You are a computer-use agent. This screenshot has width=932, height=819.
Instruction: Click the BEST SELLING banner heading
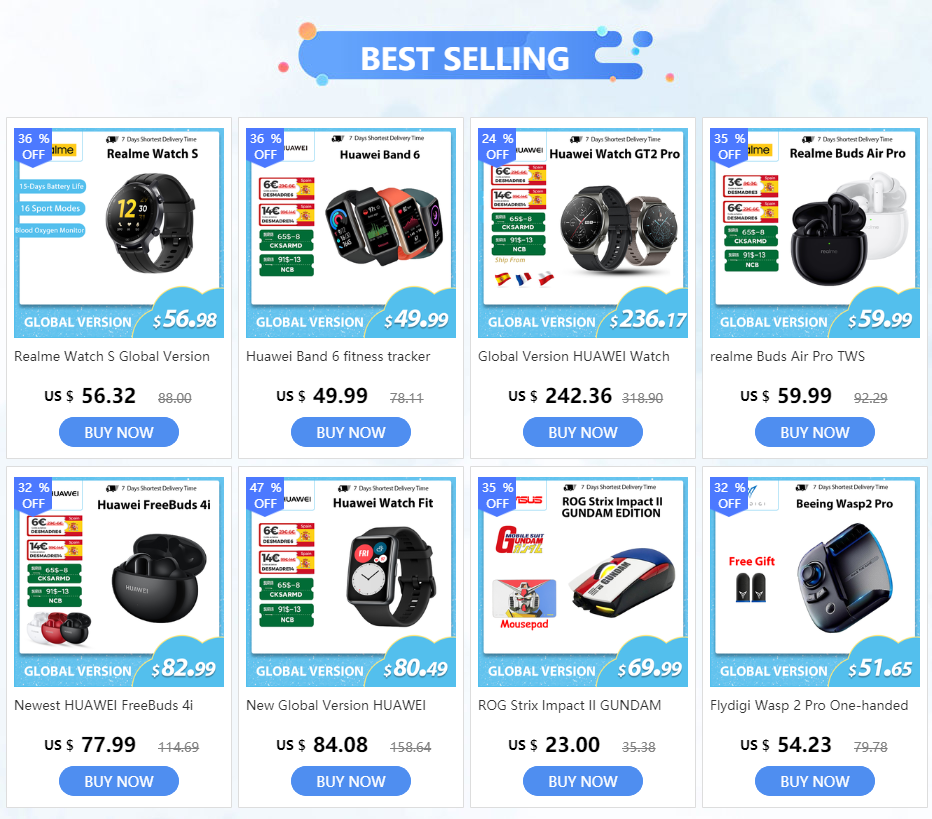click(465, 58)
